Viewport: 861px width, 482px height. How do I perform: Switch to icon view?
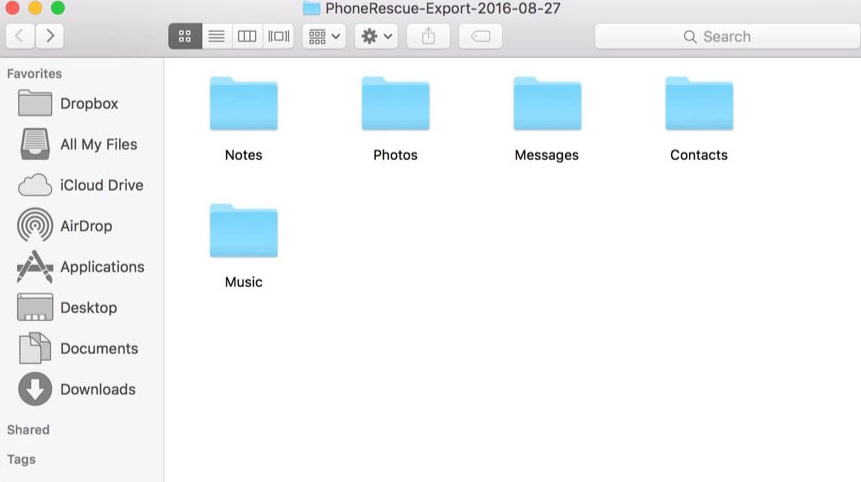click(185, 36)
